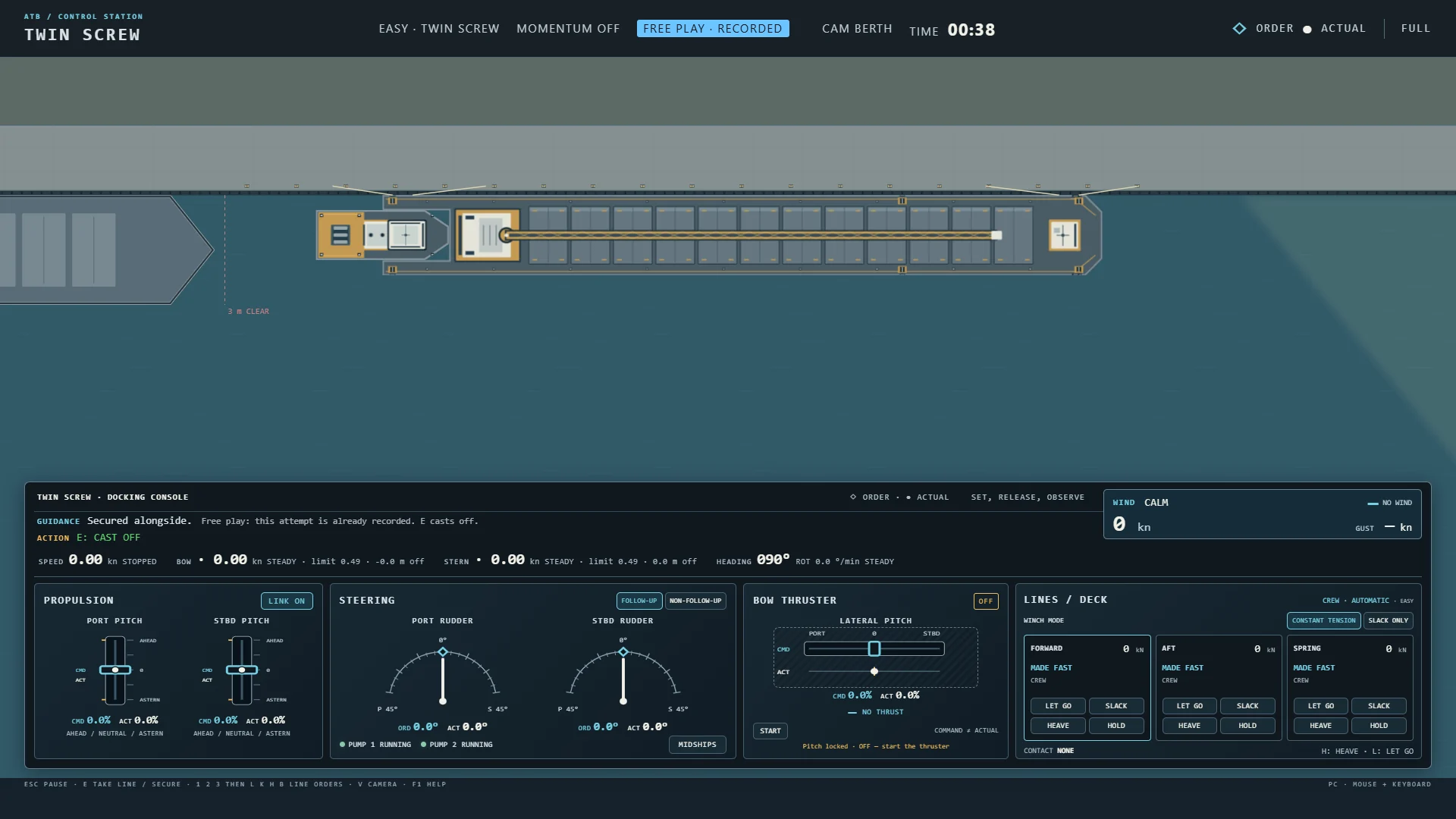Click the Pump 1 Running status dot
The height and width of the screenshot is (819, 1456).
click(343, 745)
